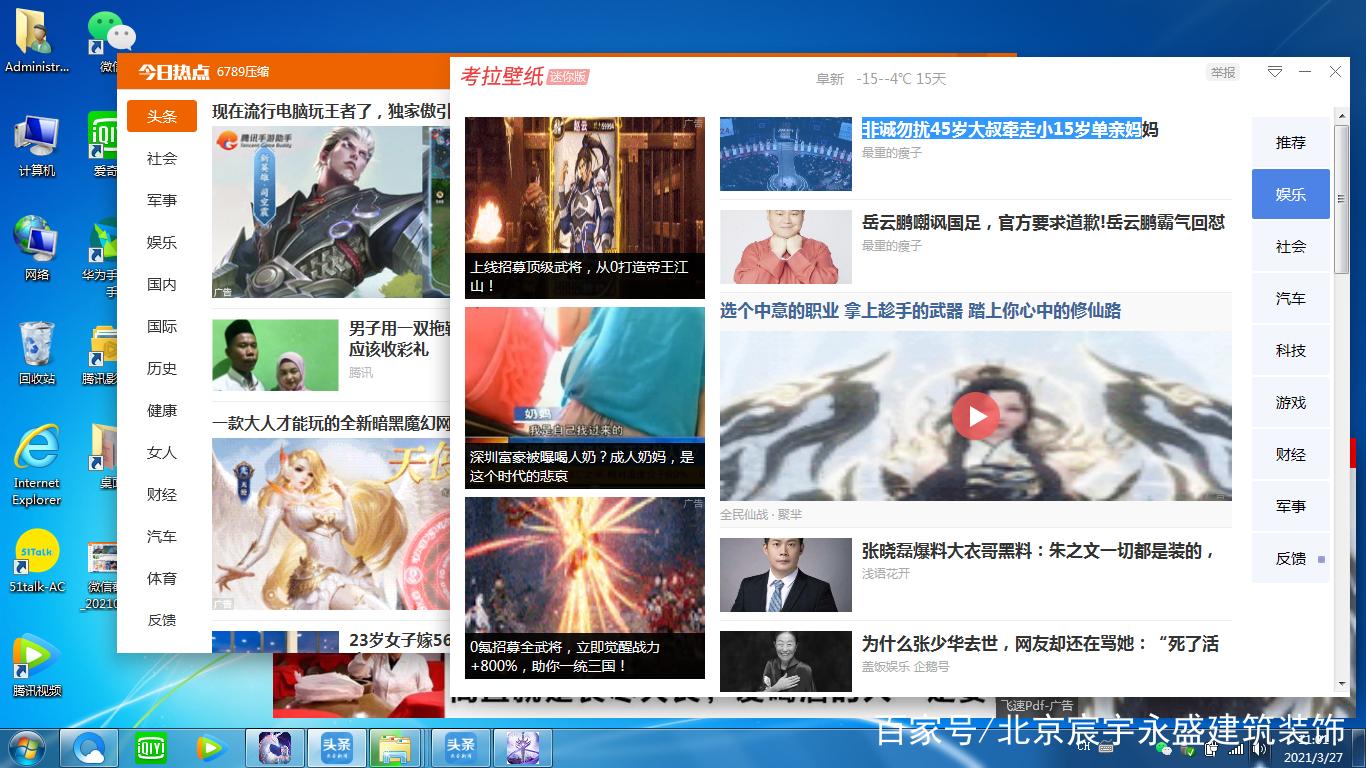The height and width of the screenshot is (768, 1366).
Task: Open headline 岳云鹏嘲讽国足 article
Action: [1043, 222]
